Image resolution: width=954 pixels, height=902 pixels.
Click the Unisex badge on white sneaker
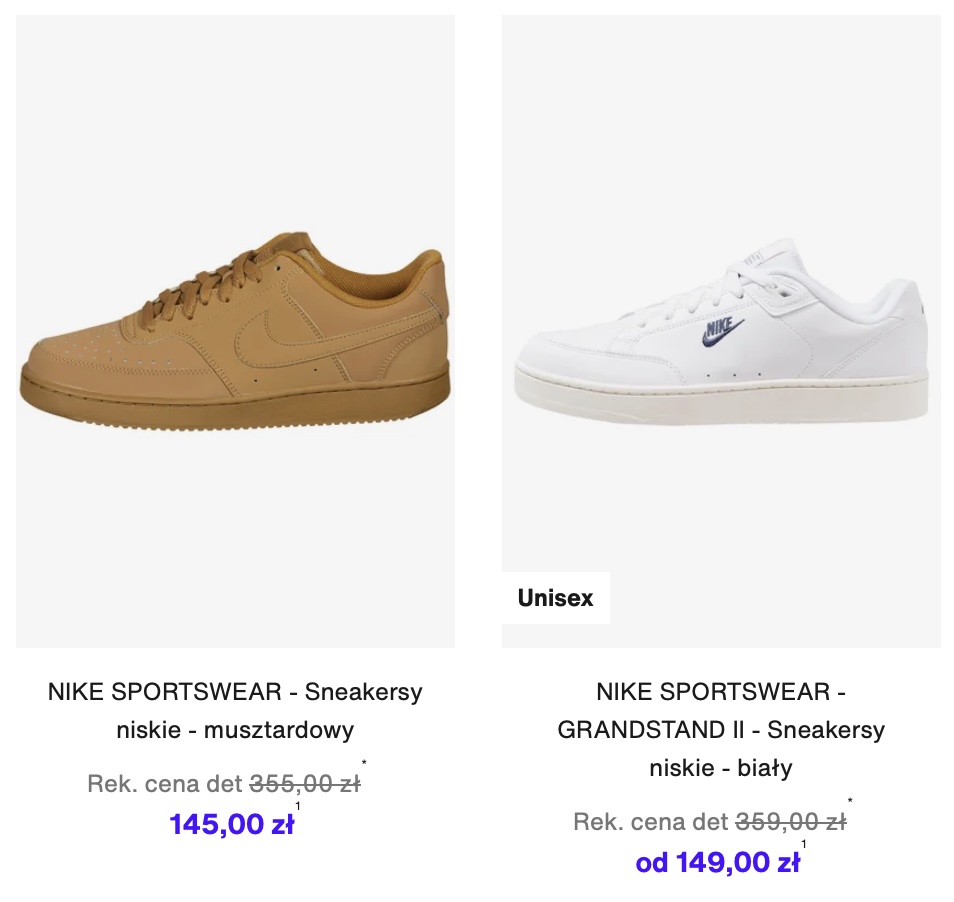pyautogui.click(x=555, y=598)
